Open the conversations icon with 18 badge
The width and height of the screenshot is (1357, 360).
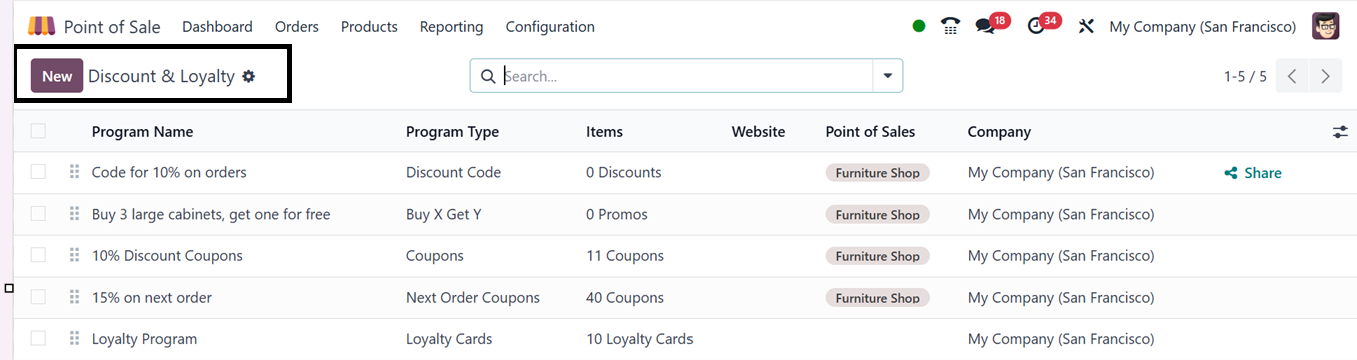click(985, 27)
